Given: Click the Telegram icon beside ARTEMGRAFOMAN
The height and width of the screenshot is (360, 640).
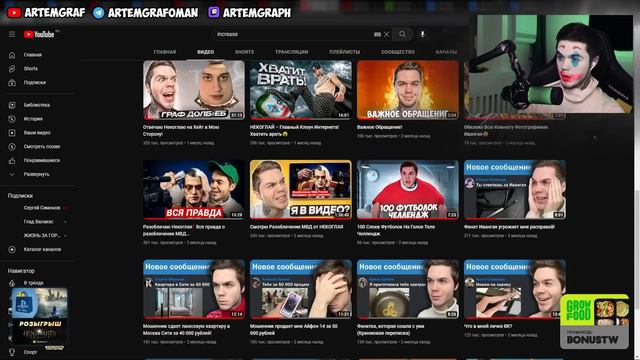Looking at the screenshot, I should tap(98, 13).
